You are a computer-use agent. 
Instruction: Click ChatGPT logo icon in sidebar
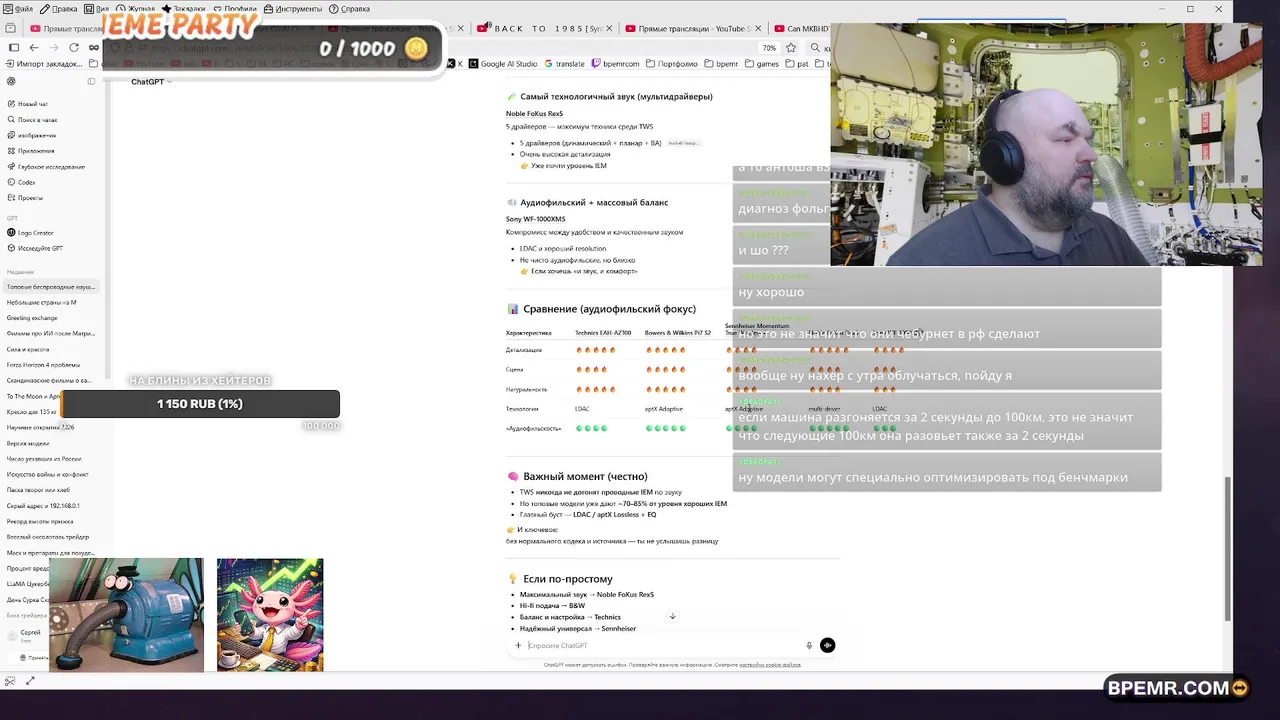point(11,81)
